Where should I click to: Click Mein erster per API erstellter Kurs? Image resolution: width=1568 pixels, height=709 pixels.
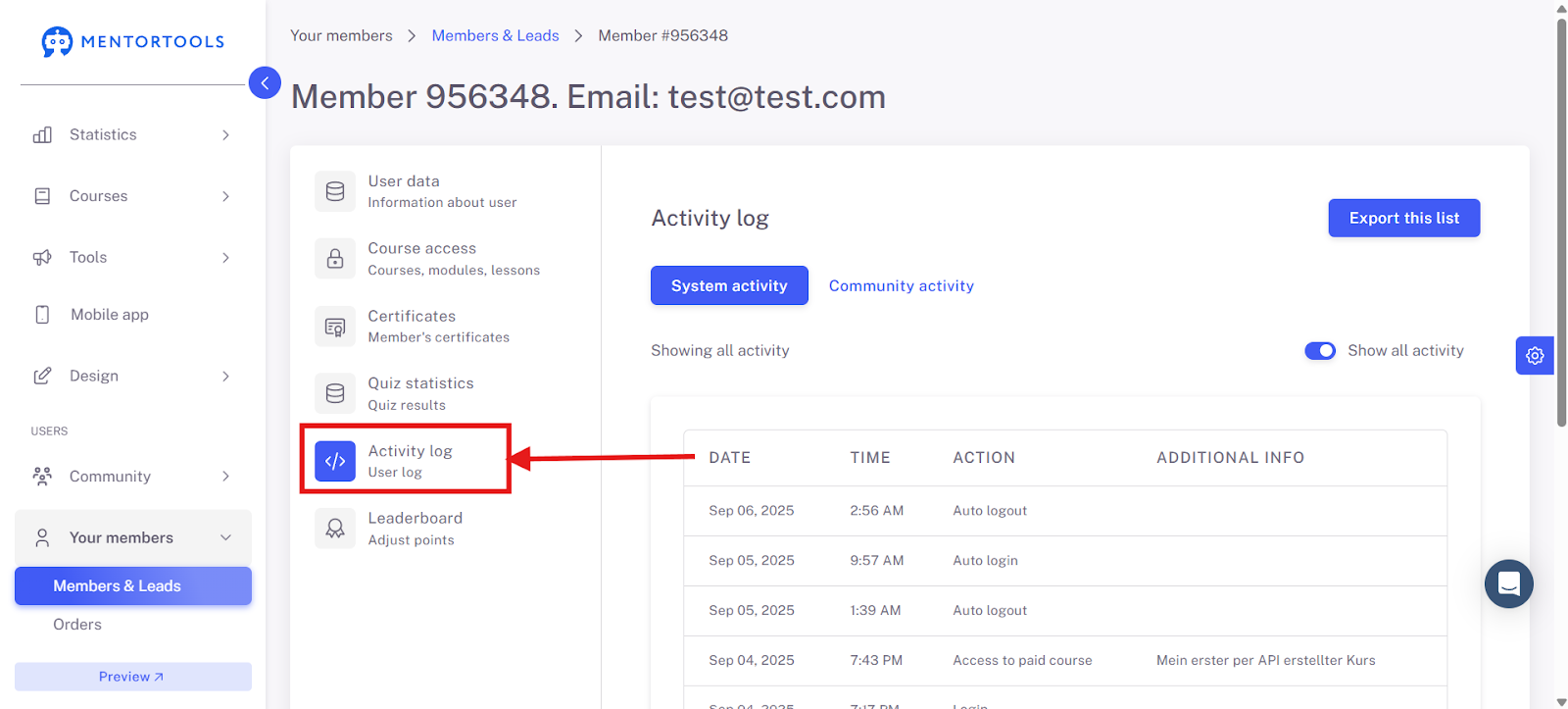(x=1265, y=661)
